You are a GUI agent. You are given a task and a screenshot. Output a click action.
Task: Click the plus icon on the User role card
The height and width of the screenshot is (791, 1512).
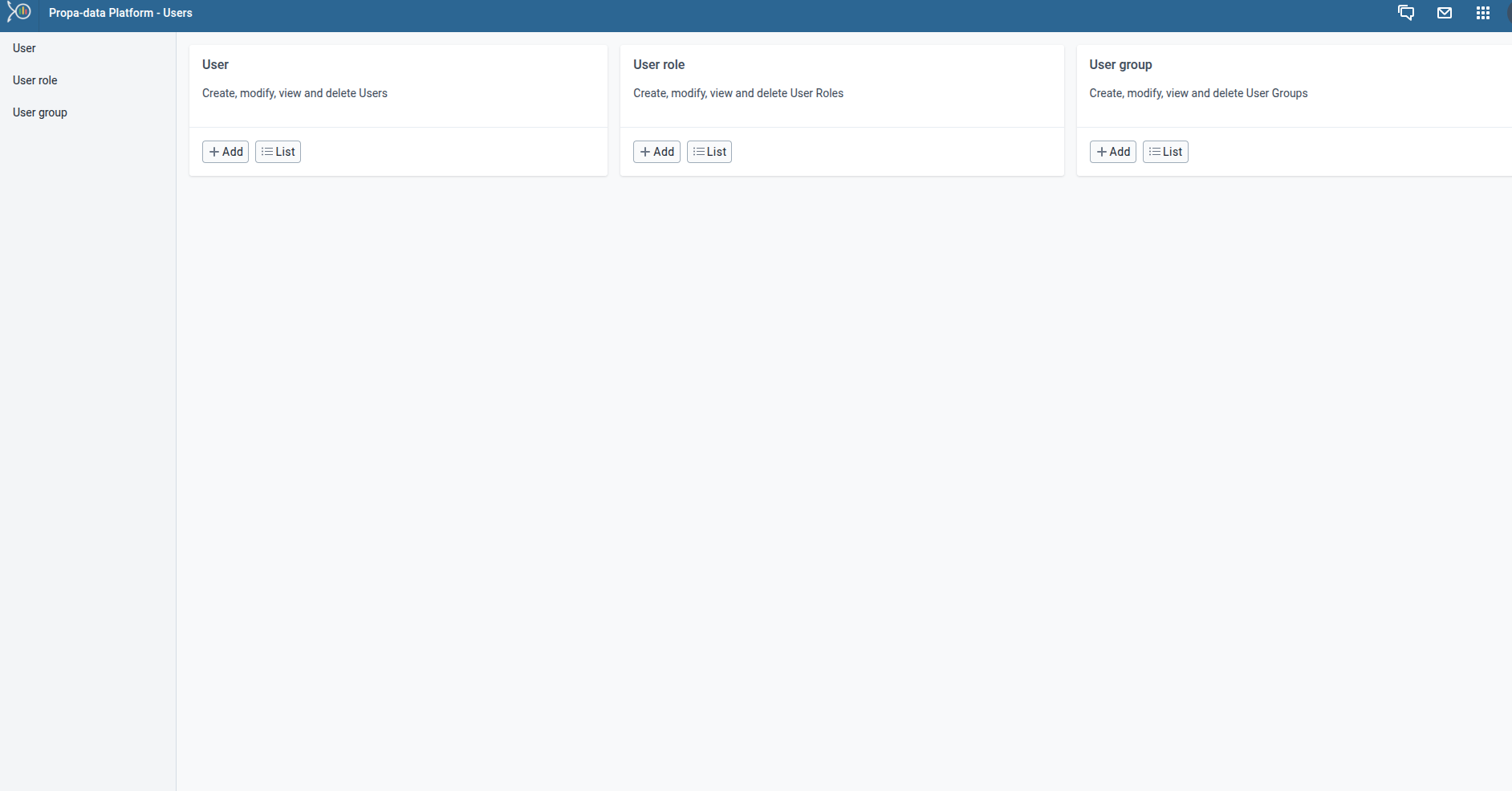tap(645, 151)
